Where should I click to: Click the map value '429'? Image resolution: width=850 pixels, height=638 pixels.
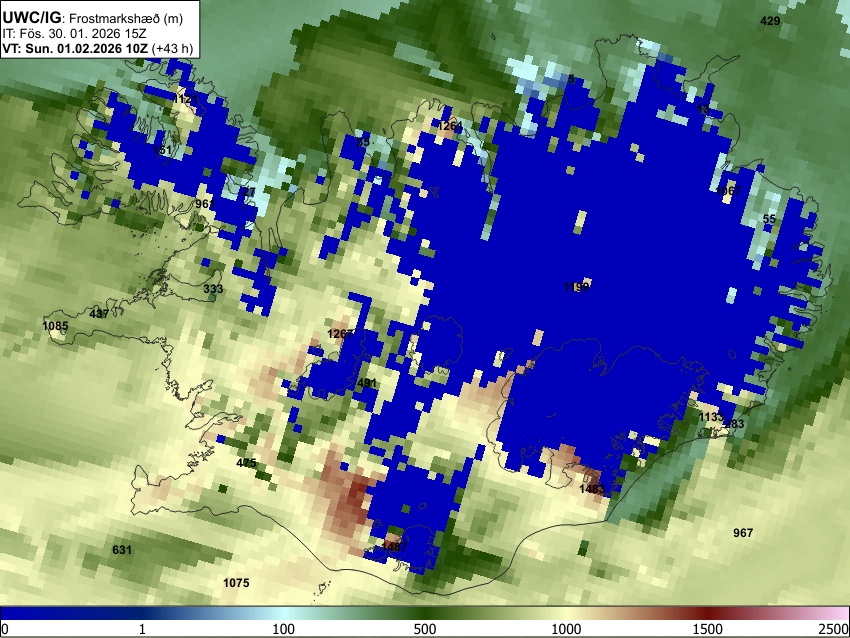[770, 21]
